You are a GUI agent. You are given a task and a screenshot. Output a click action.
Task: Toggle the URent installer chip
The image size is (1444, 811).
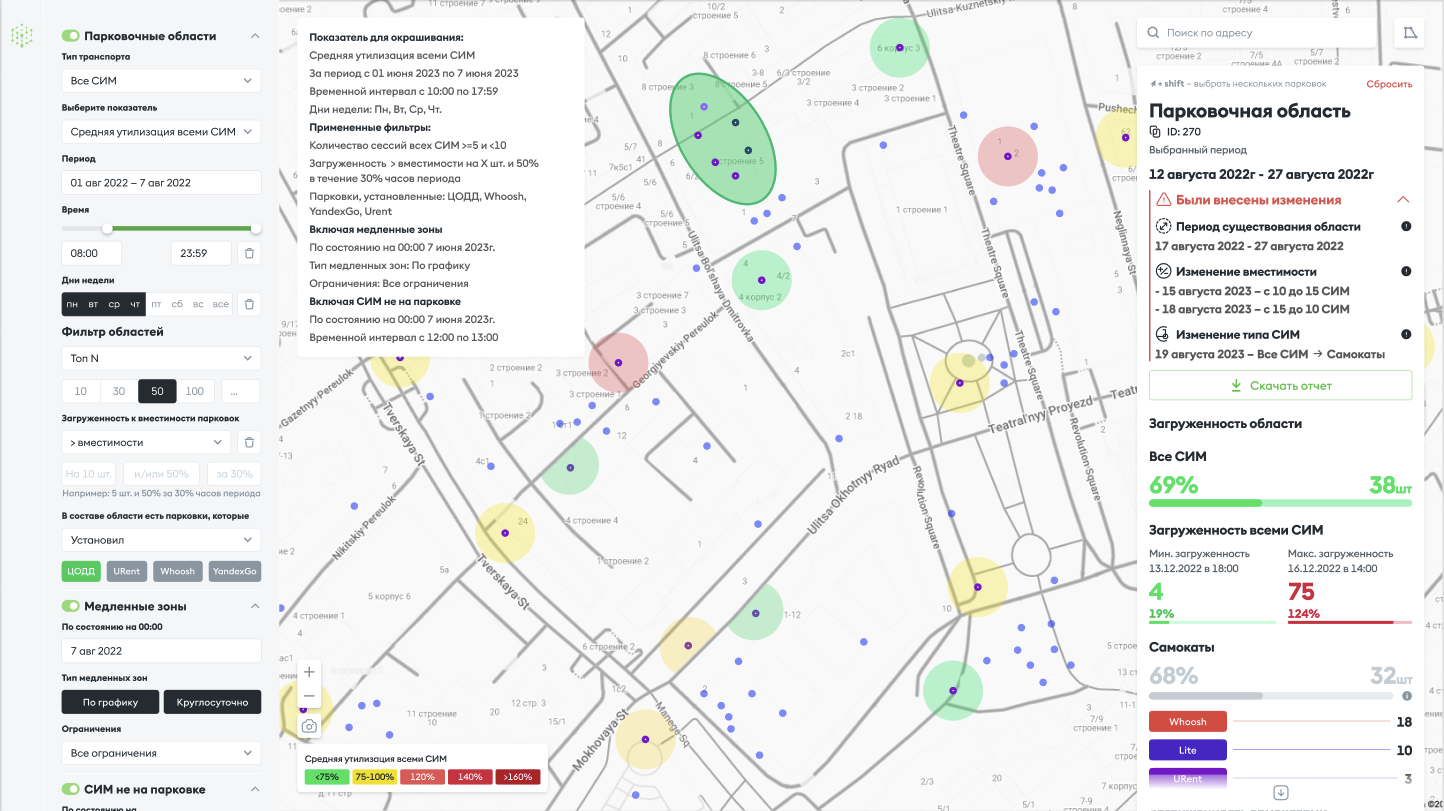(127, 571)
